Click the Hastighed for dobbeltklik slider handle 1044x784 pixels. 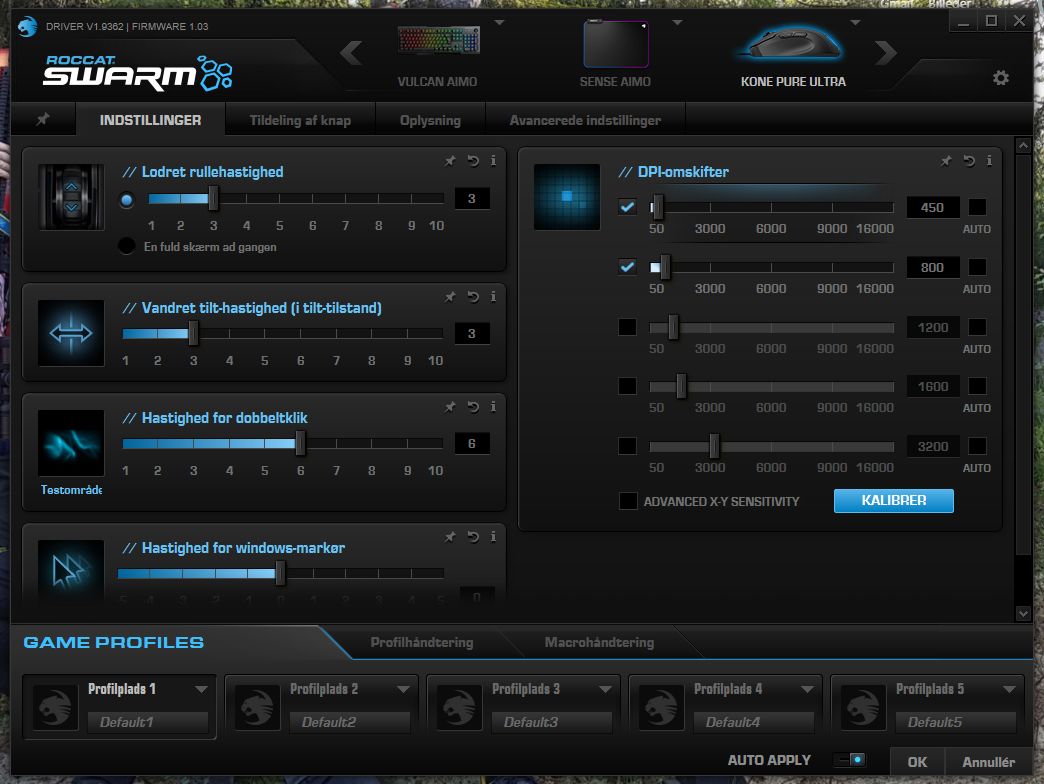(300, 443)
